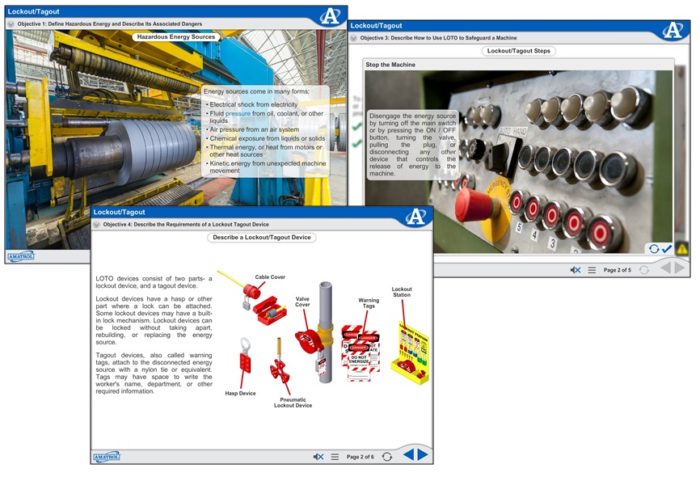The width and height of the screenshot is (700, 477).
Task: Expand the Objective 1 dropdown header
Action: [x=10, y=22]
